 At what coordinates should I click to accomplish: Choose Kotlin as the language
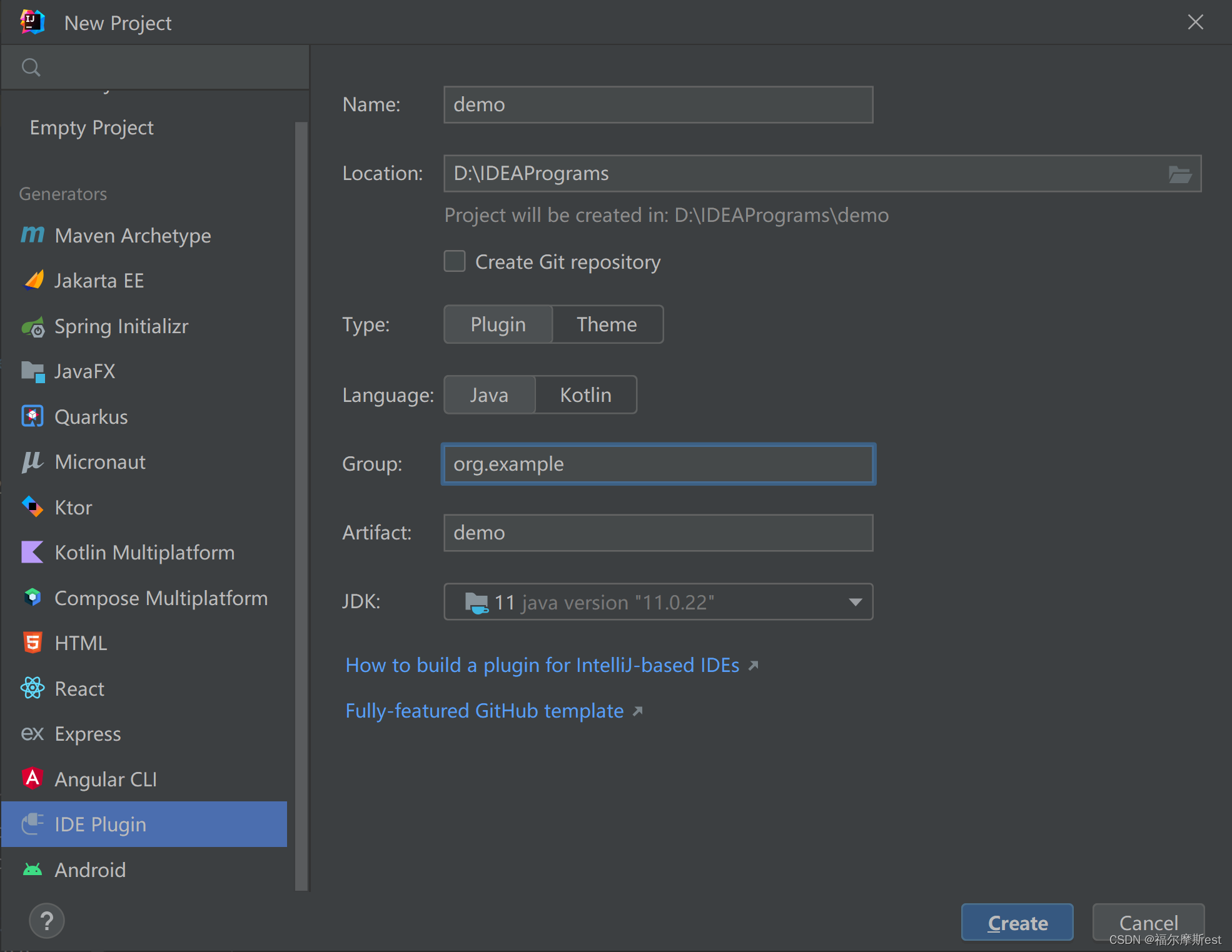tap(585, 395)
